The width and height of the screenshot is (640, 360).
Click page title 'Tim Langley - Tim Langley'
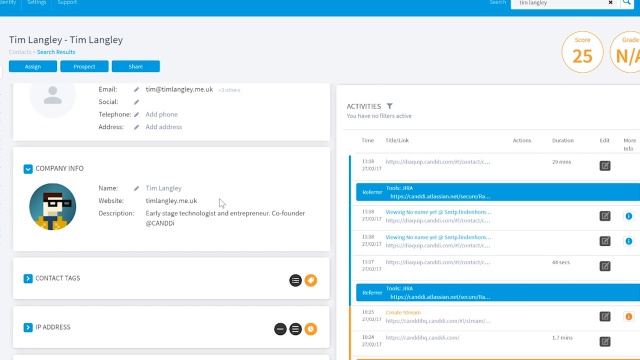66,40
